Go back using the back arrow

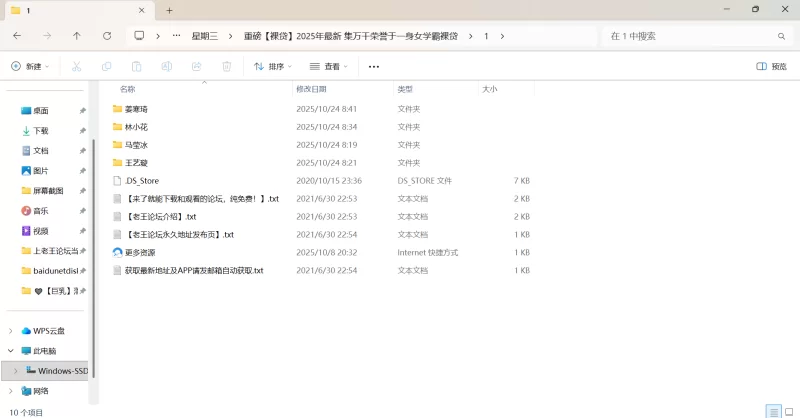tap(17, 35)
